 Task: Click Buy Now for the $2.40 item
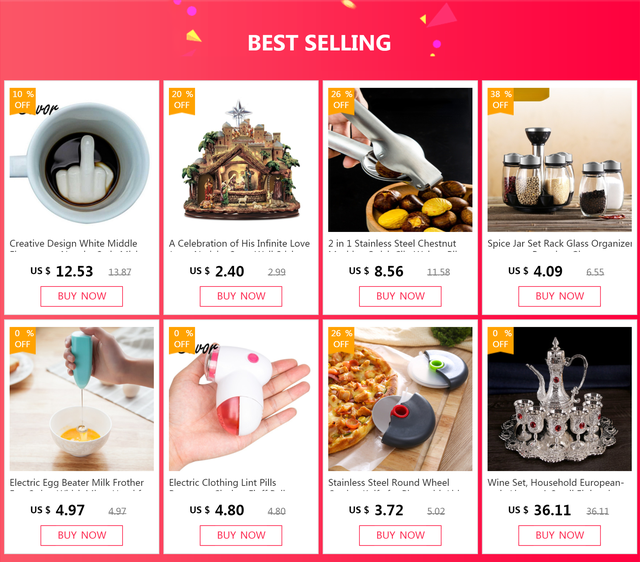point(241,296)
